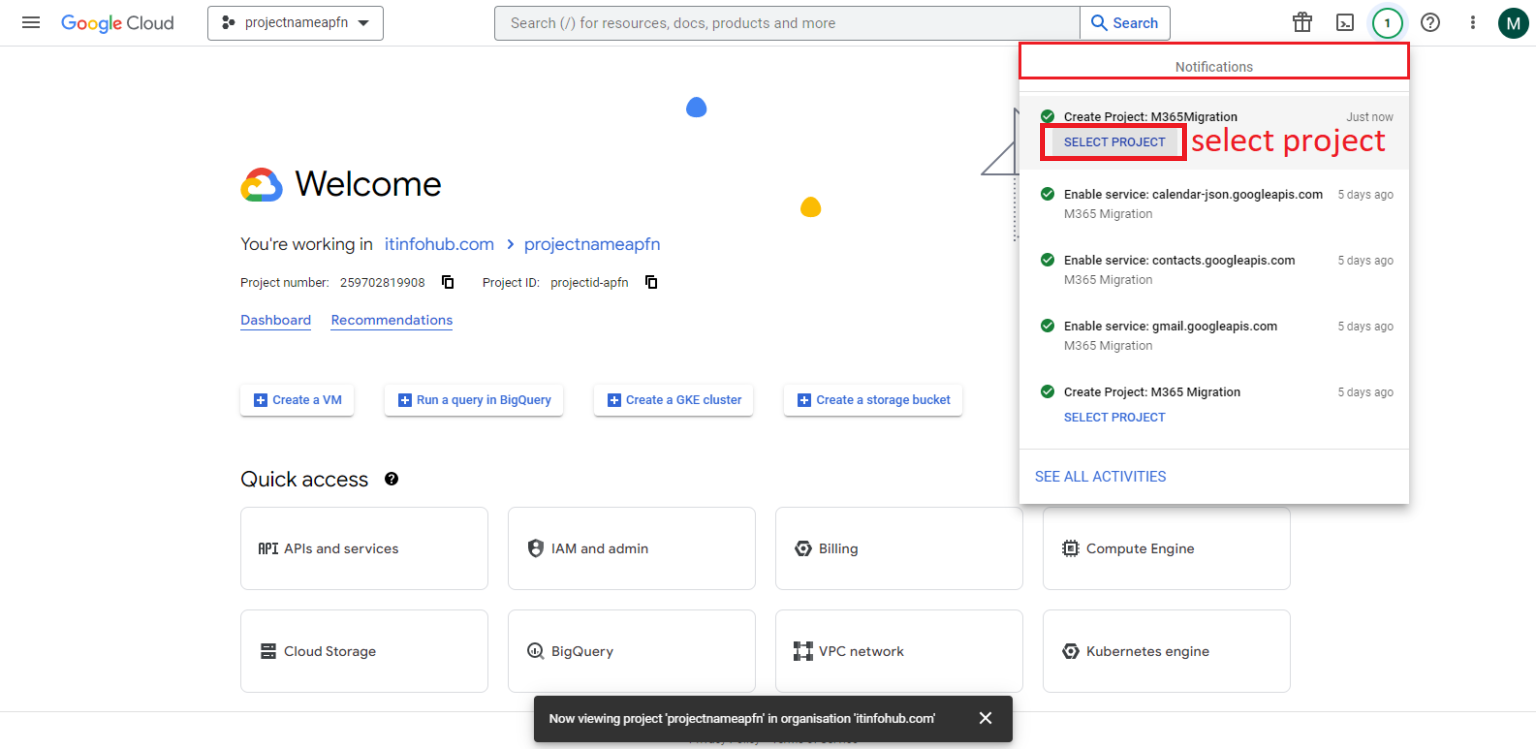Click the Cloud Storage icon

268,651
